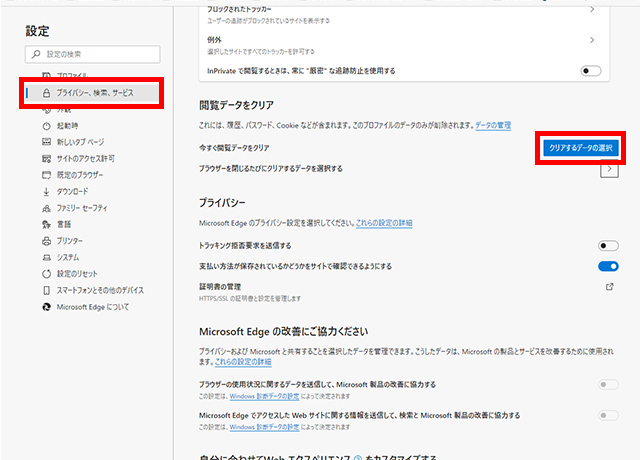Click the new tab page icon

point(47,142)
